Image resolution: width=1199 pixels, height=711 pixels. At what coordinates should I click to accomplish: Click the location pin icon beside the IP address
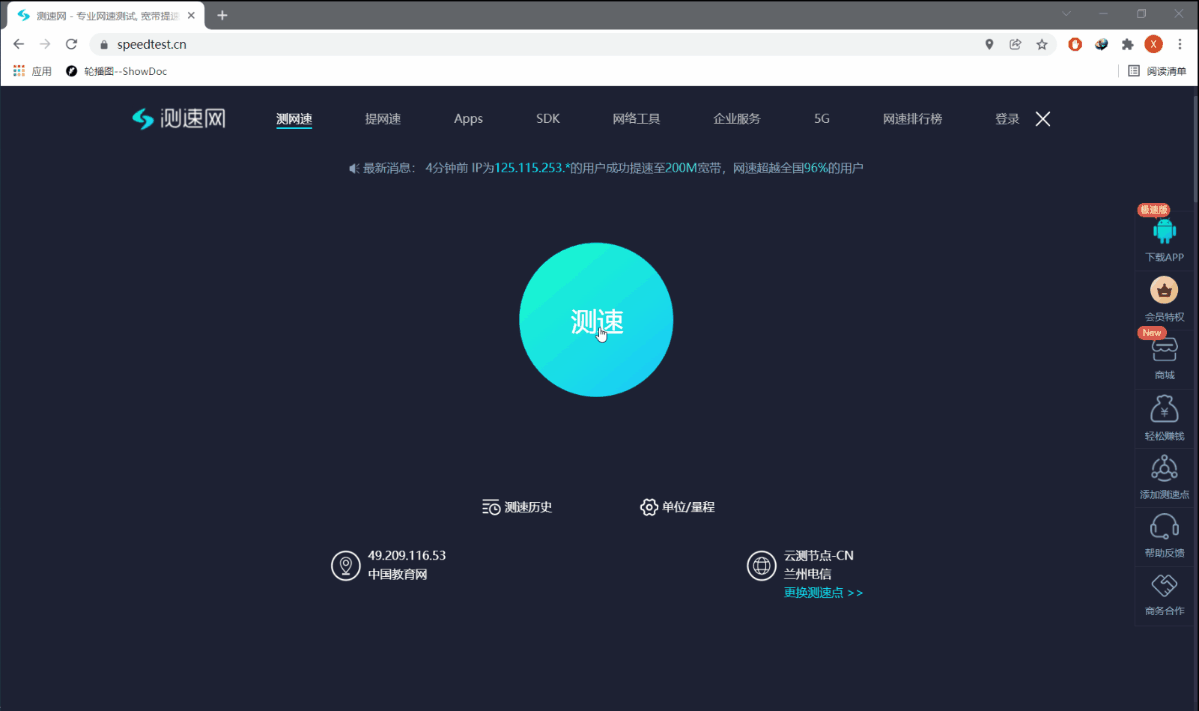click(346, 566)
